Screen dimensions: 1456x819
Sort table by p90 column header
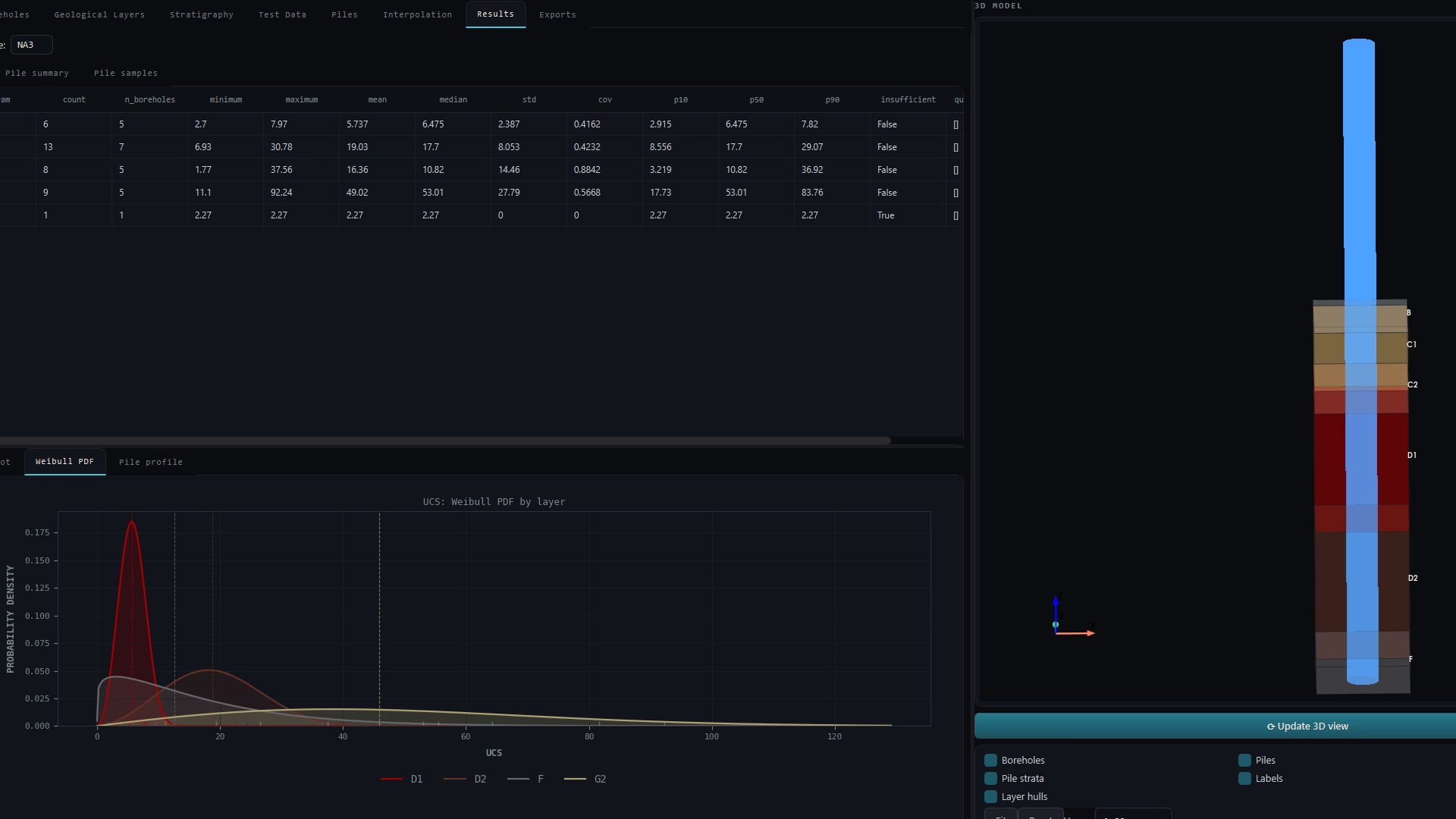833,100
